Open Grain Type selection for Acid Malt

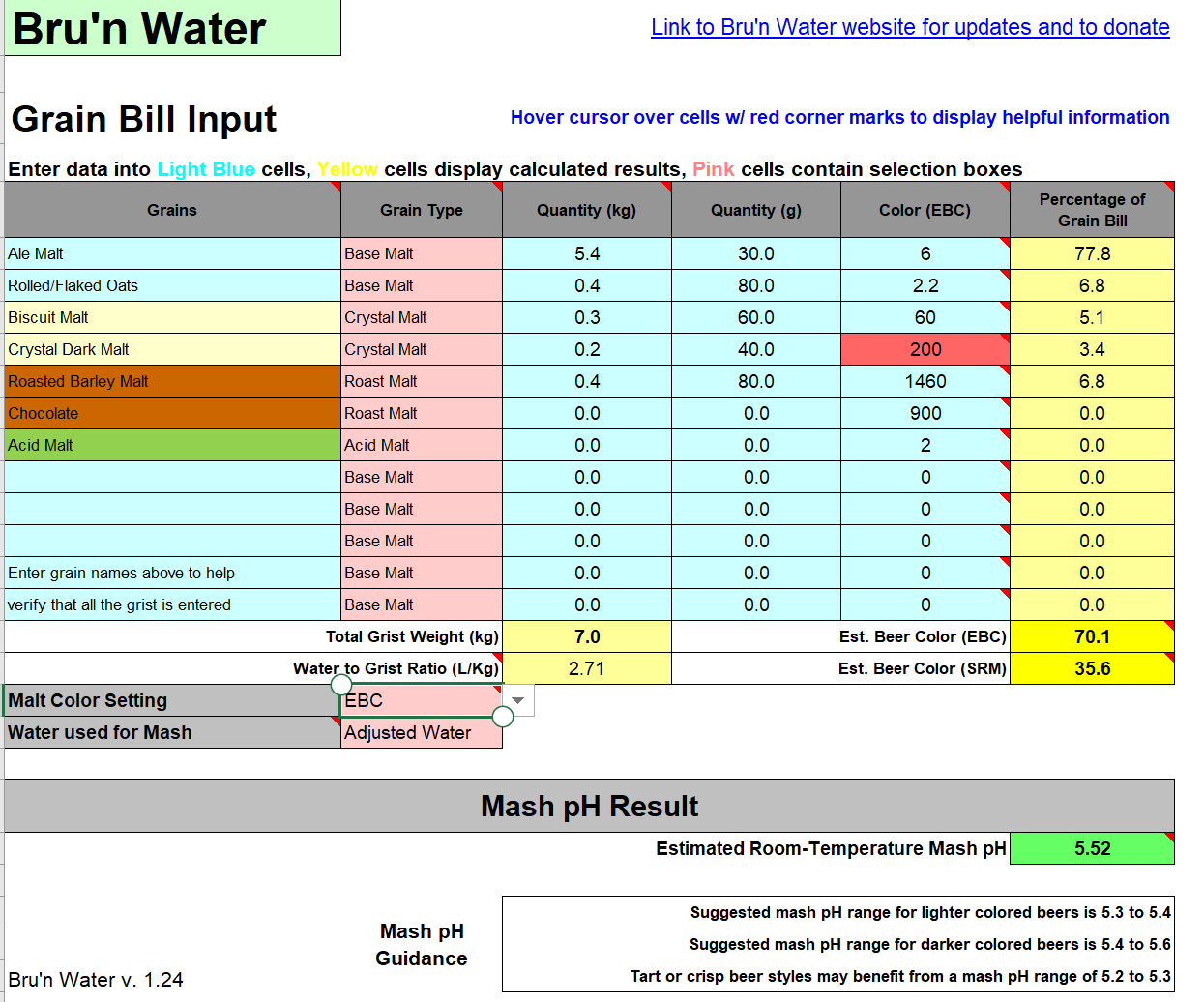(421, 445)
